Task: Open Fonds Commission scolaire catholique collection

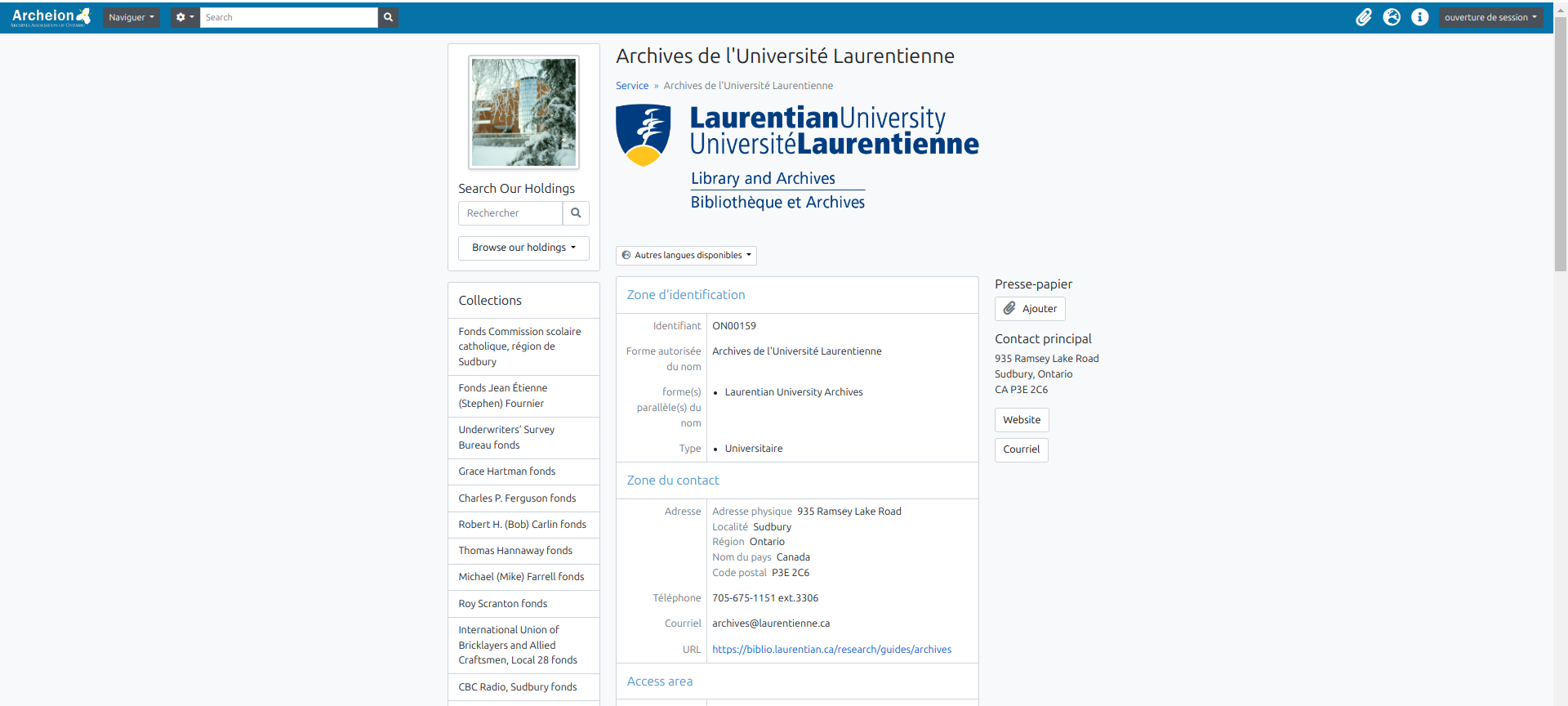Action: [523, 346]
